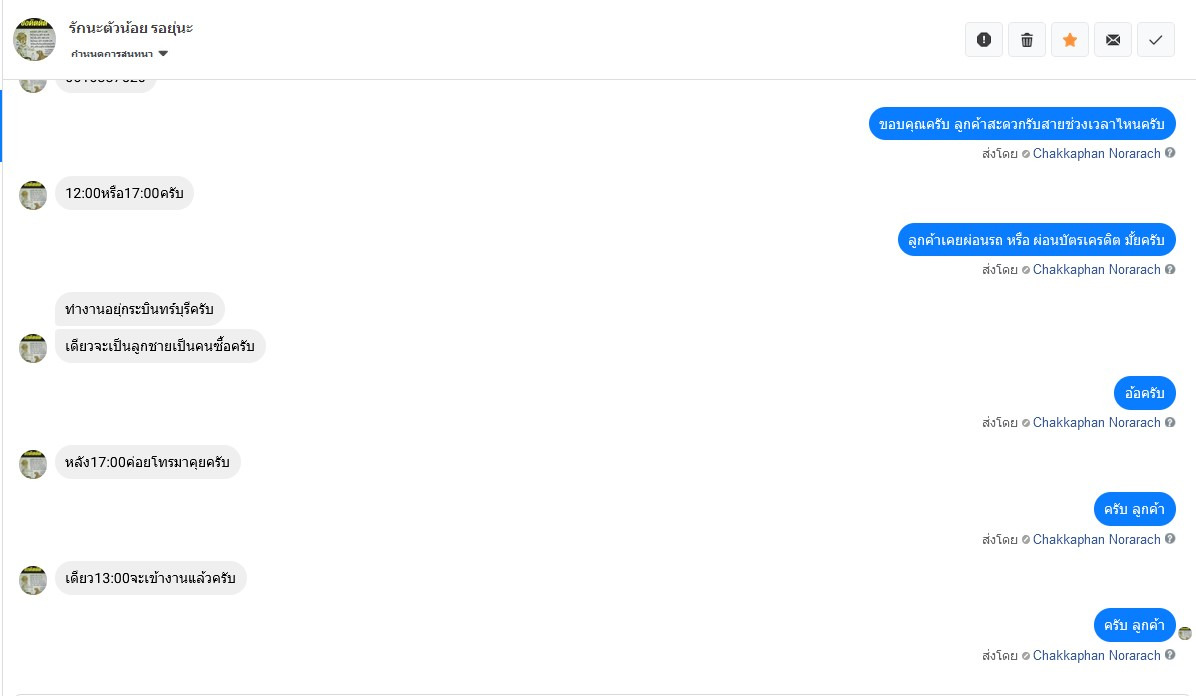This screenshot has height=696, width=1196.
Task: Mark conversation done with the checkmark icon
Action: pos(1156,40)
